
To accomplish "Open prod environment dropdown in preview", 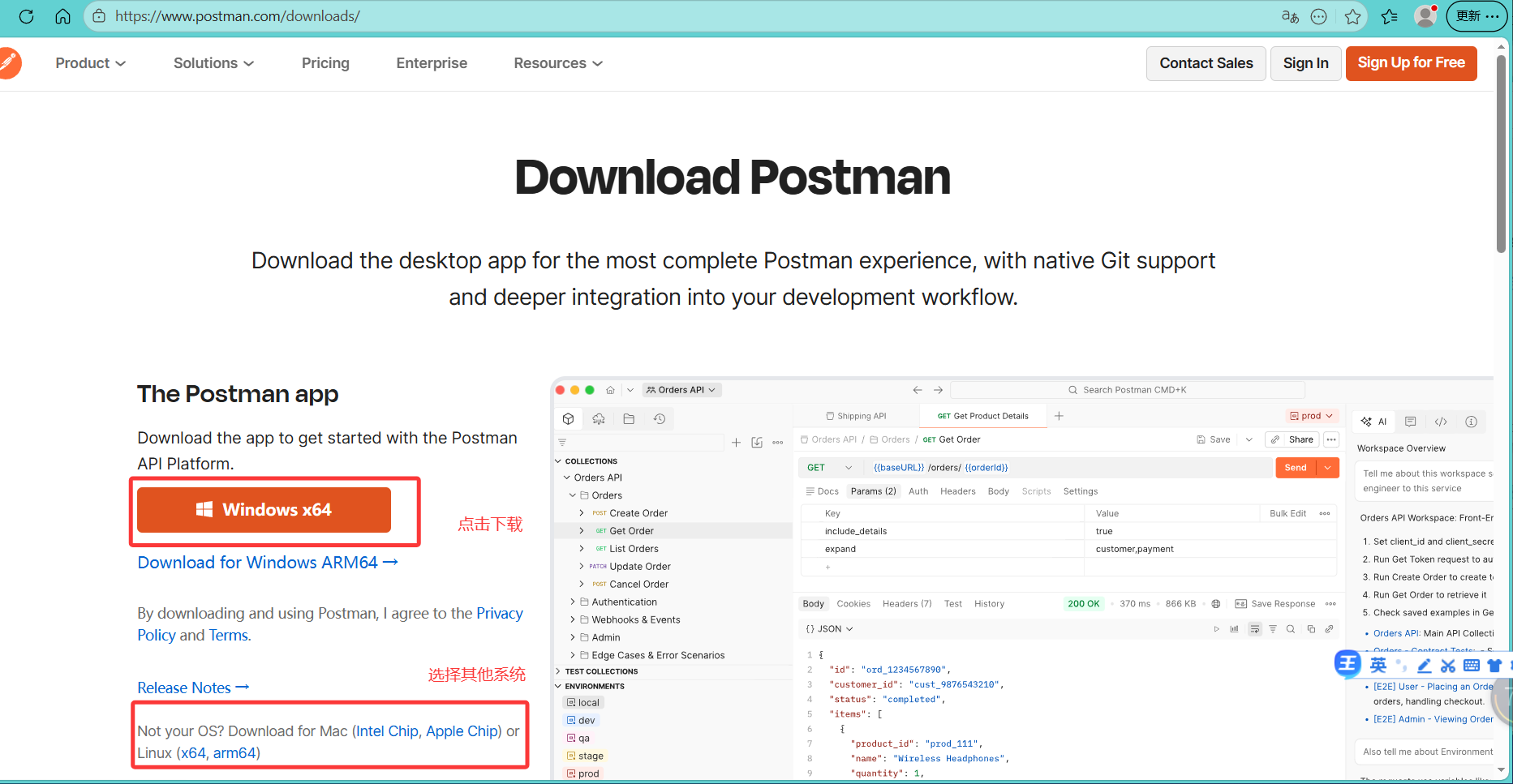I will pyautogui.click(x=1311, y=416).
